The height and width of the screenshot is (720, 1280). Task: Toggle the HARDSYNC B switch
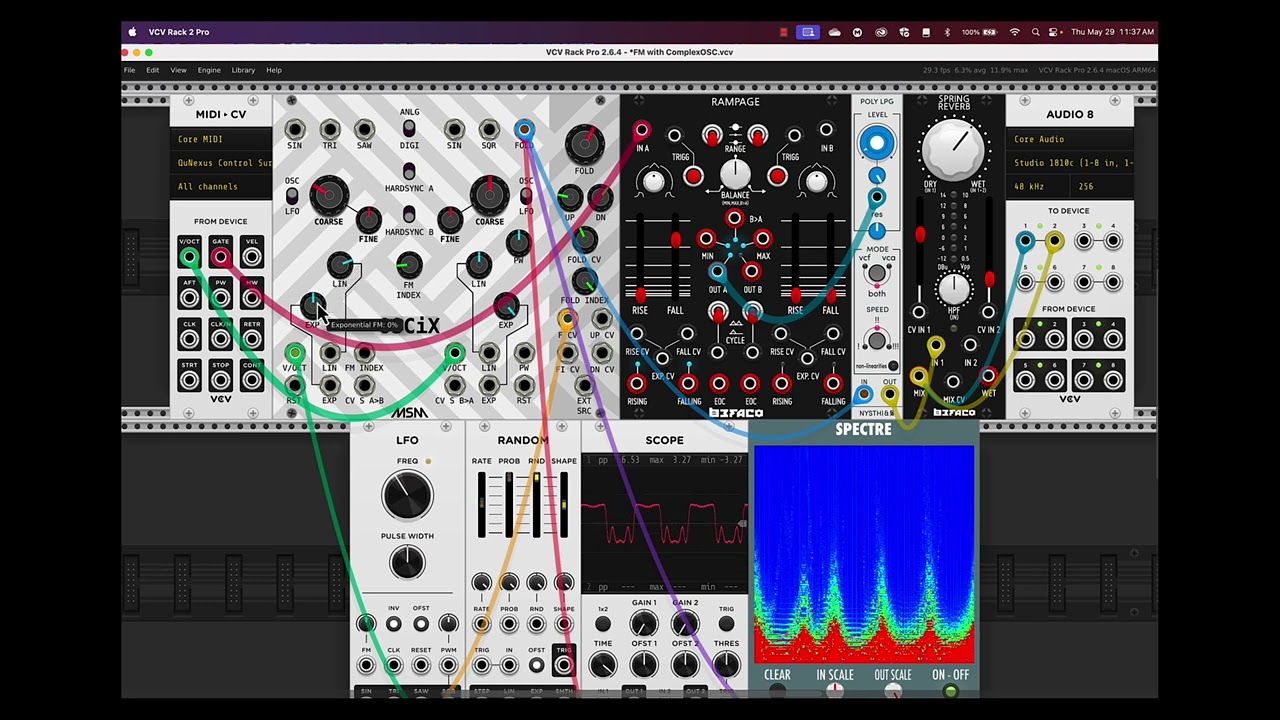[x=408, y=214]
